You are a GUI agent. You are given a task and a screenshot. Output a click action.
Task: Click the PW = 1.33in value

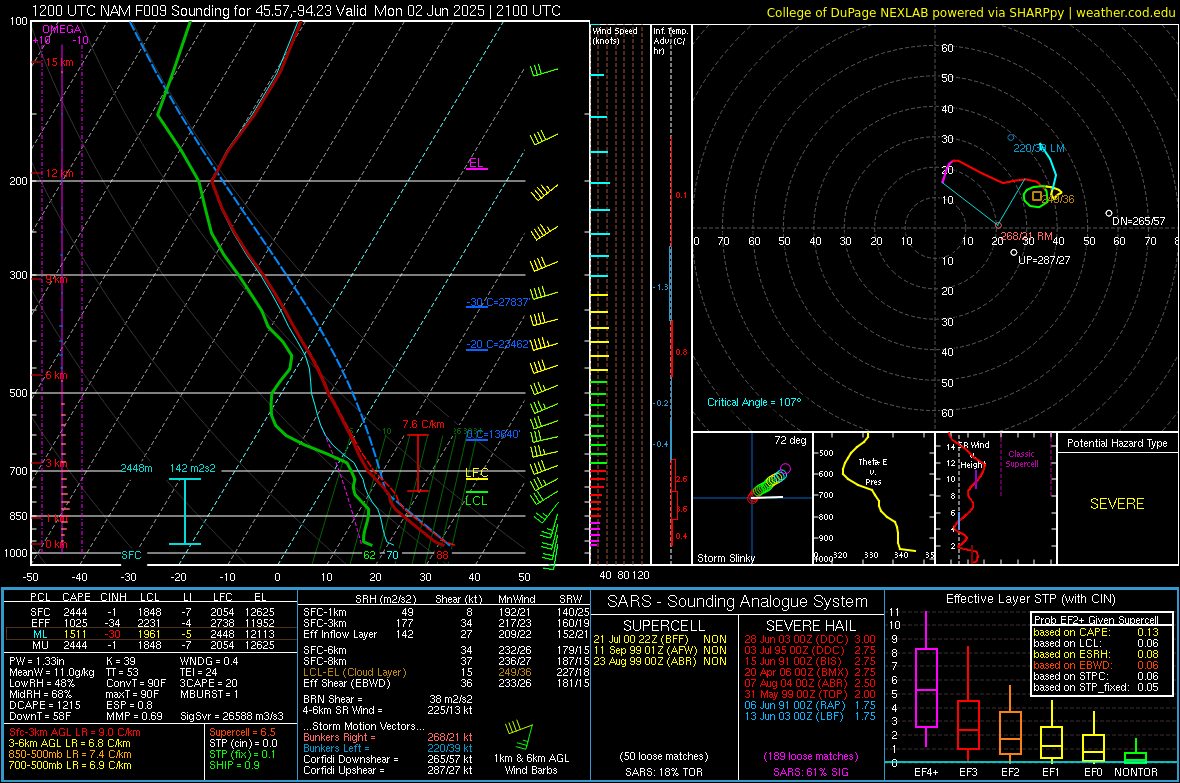click(x=41, y=661)
